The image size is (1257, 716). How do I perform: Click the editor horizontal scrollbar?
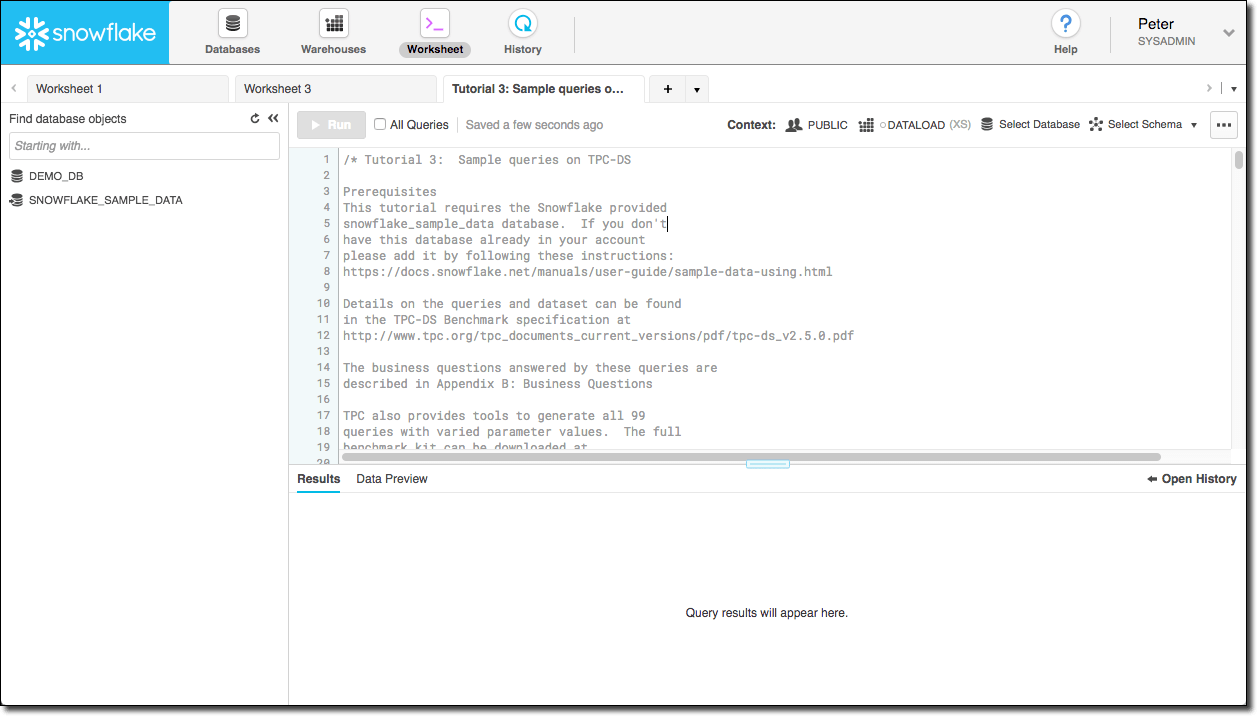(751, 457)
